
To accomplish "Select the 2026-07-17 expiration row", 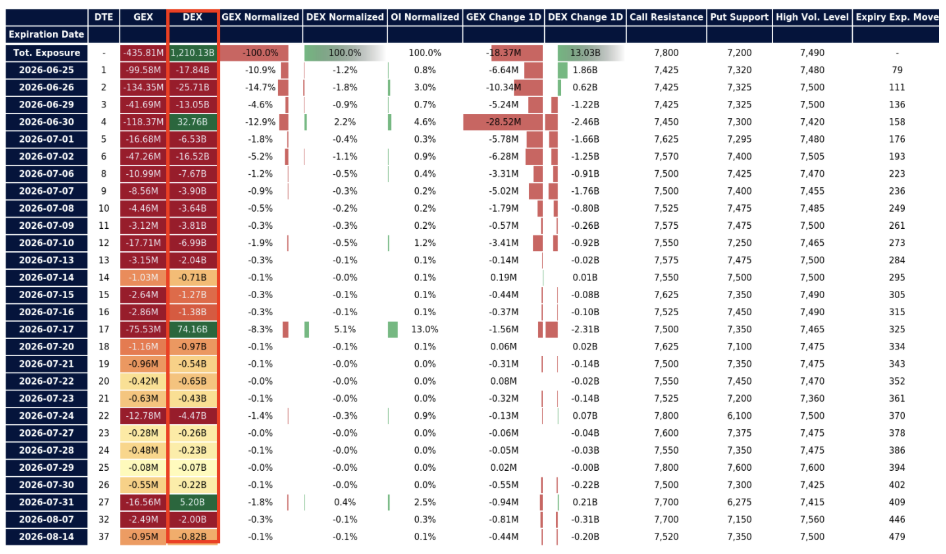I will point(46,330).
